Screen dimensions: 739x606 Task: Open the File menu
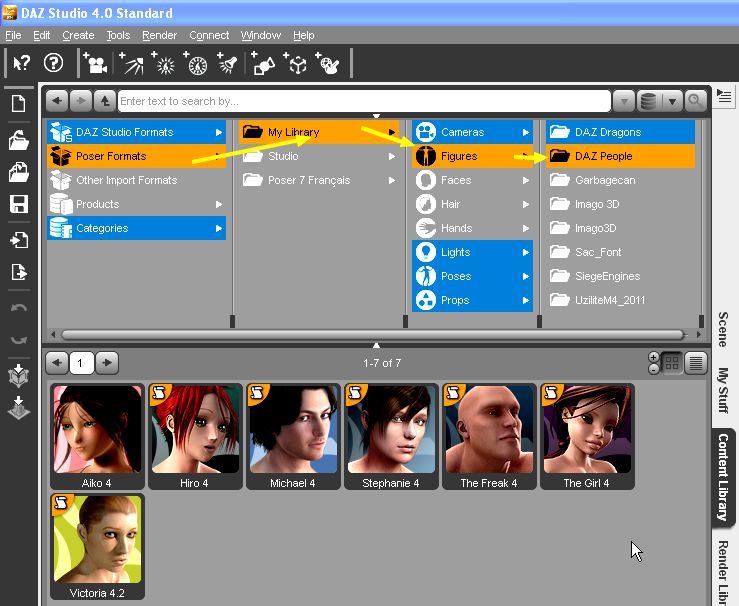click(x=13, y=35)
